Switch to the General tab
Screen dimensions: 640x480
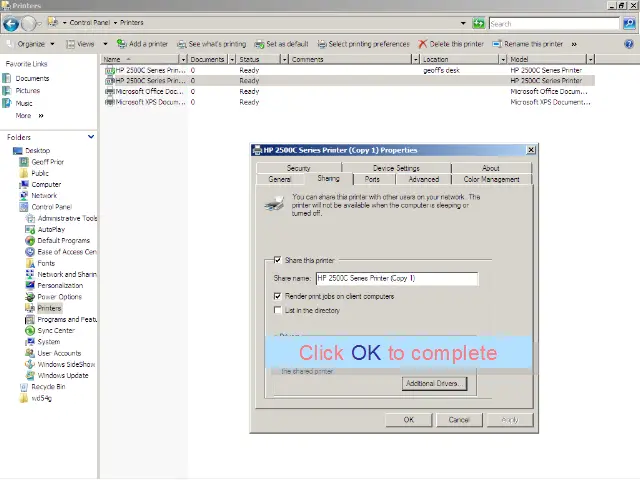pyautogui.click(x=280, y=179)
